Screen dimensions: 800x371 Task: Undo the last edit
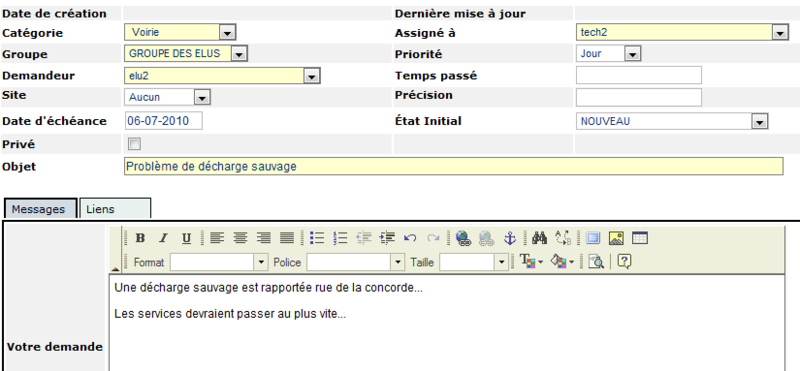410,238
